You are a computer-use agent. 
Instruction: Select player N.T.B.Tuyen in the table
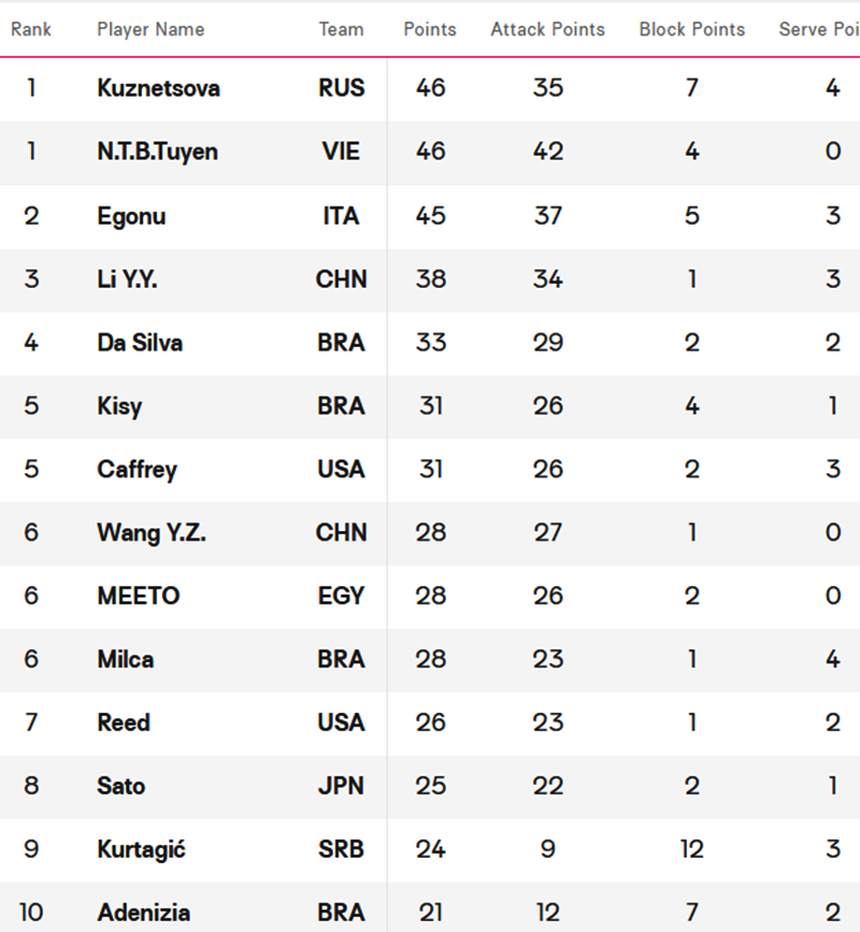click(x=157, y=152)
